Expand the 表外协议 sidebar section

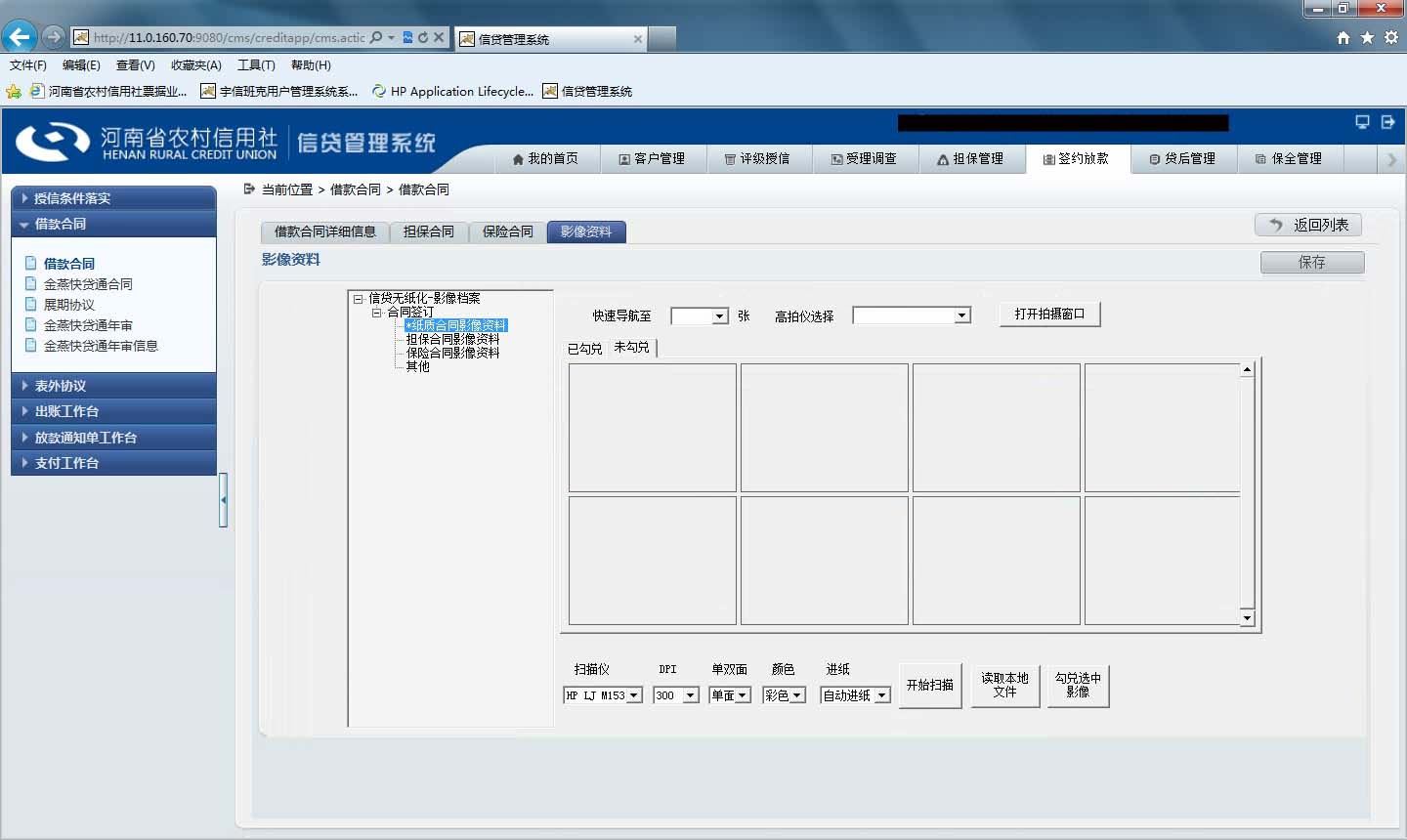pyautogui.click(x=113, y=386)
